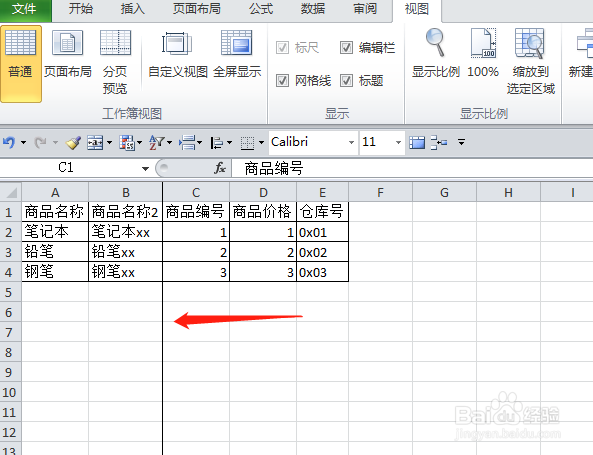The height and width of the screenshot is (455, 593).
Task: Click the merge cells toolbar icon
Action: pos(95,143)
